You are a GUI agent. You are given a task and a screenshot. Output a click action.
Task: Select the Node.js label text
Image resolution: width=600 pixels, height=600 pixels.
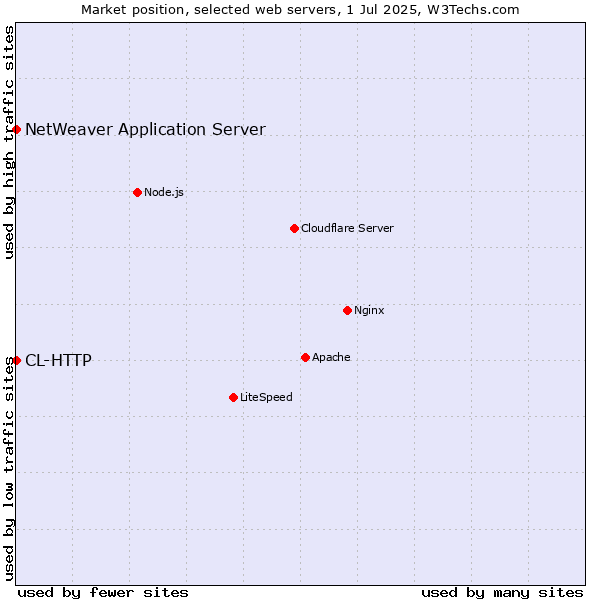click(x=164, y=192)
